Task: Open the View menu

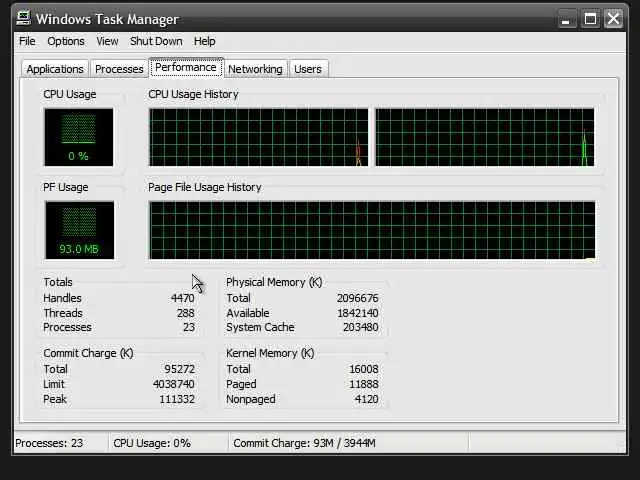Action: (x=107, y=41)
